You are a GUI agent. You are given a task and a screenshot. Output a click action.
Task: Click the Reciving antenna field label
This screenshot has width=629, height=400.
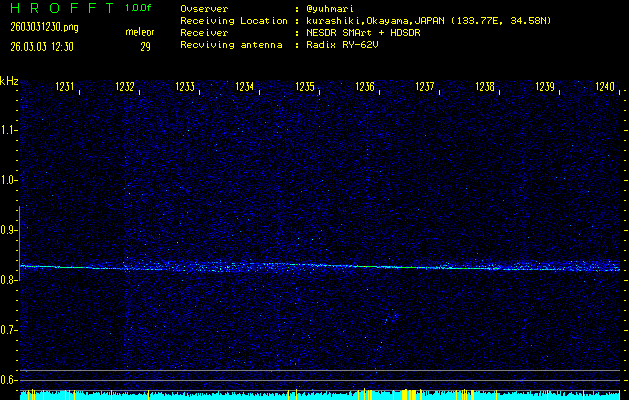[231, 45]
